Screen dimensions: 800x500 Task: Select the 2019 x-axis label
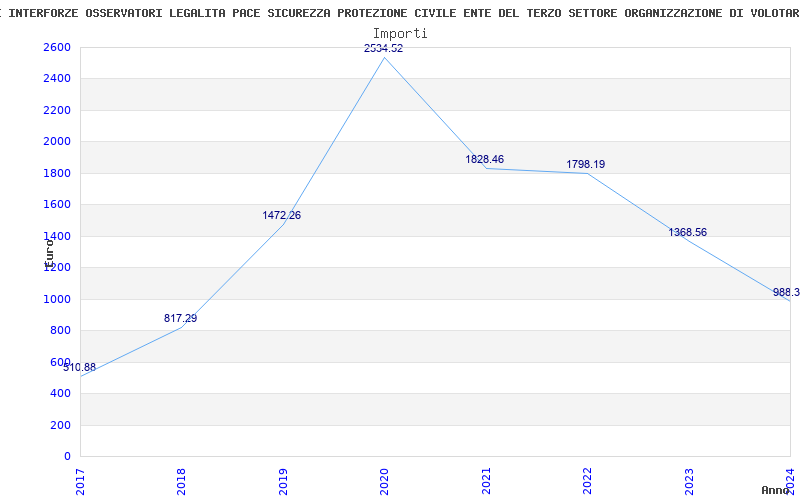tap(283, 481)
